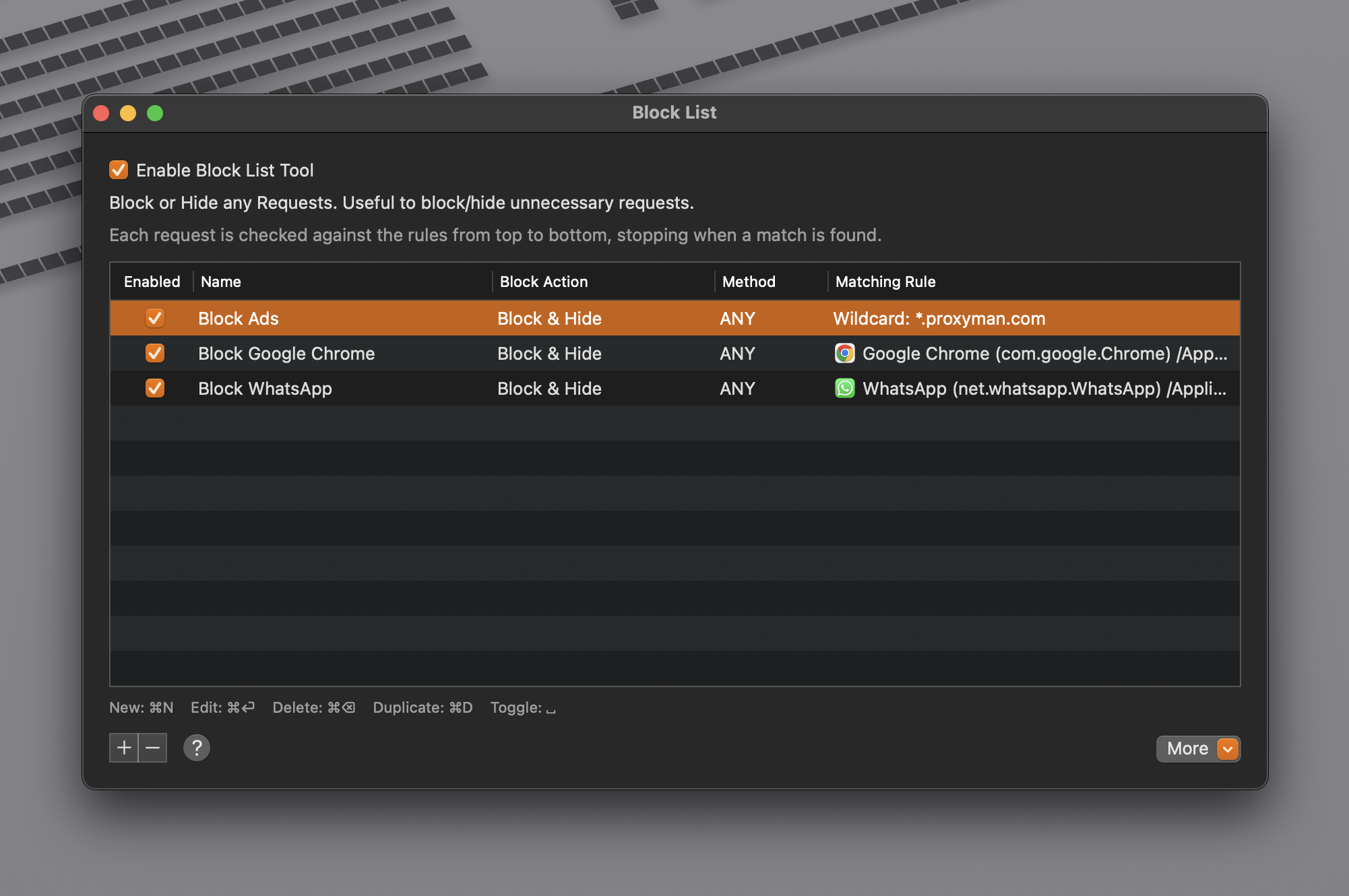1349x896 pixels.
Task: Click Block & Hide in Block WhatsApp row
Action: (549, 388)
